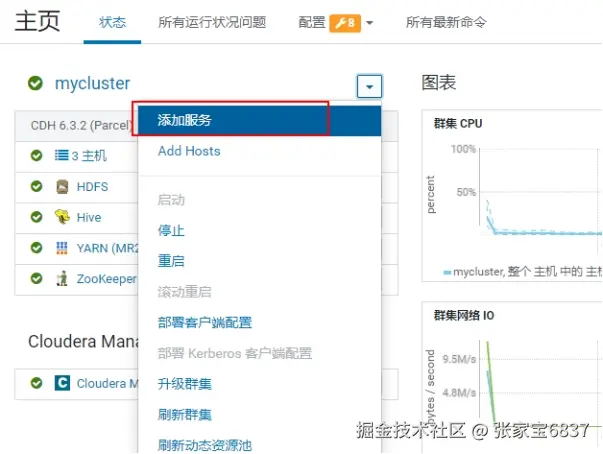This screenshot has height=454, width=603.
Task: Click the disabled 启动 menu entry
Action: 171,200
